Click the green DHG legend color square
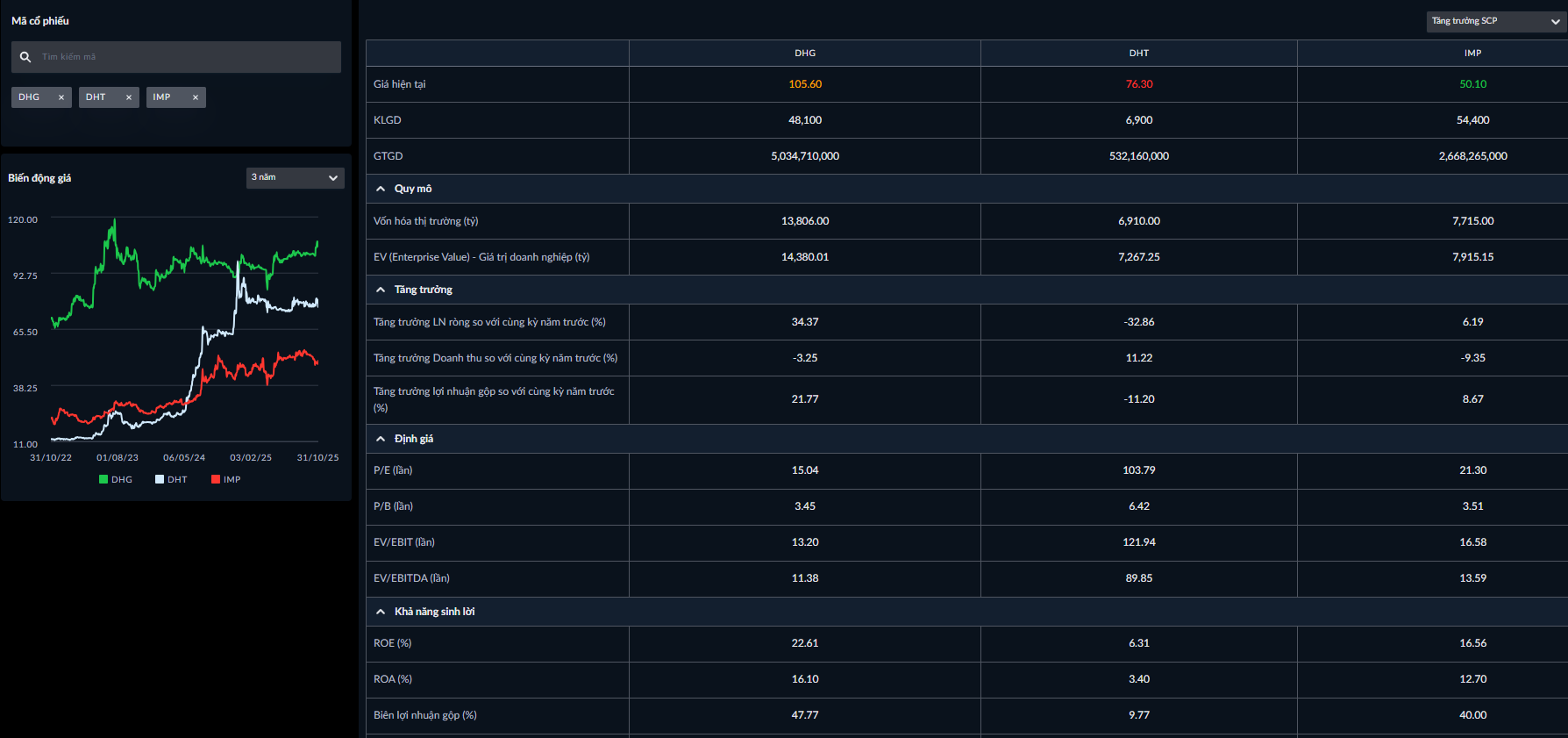1568x738 pixels. 103,479
